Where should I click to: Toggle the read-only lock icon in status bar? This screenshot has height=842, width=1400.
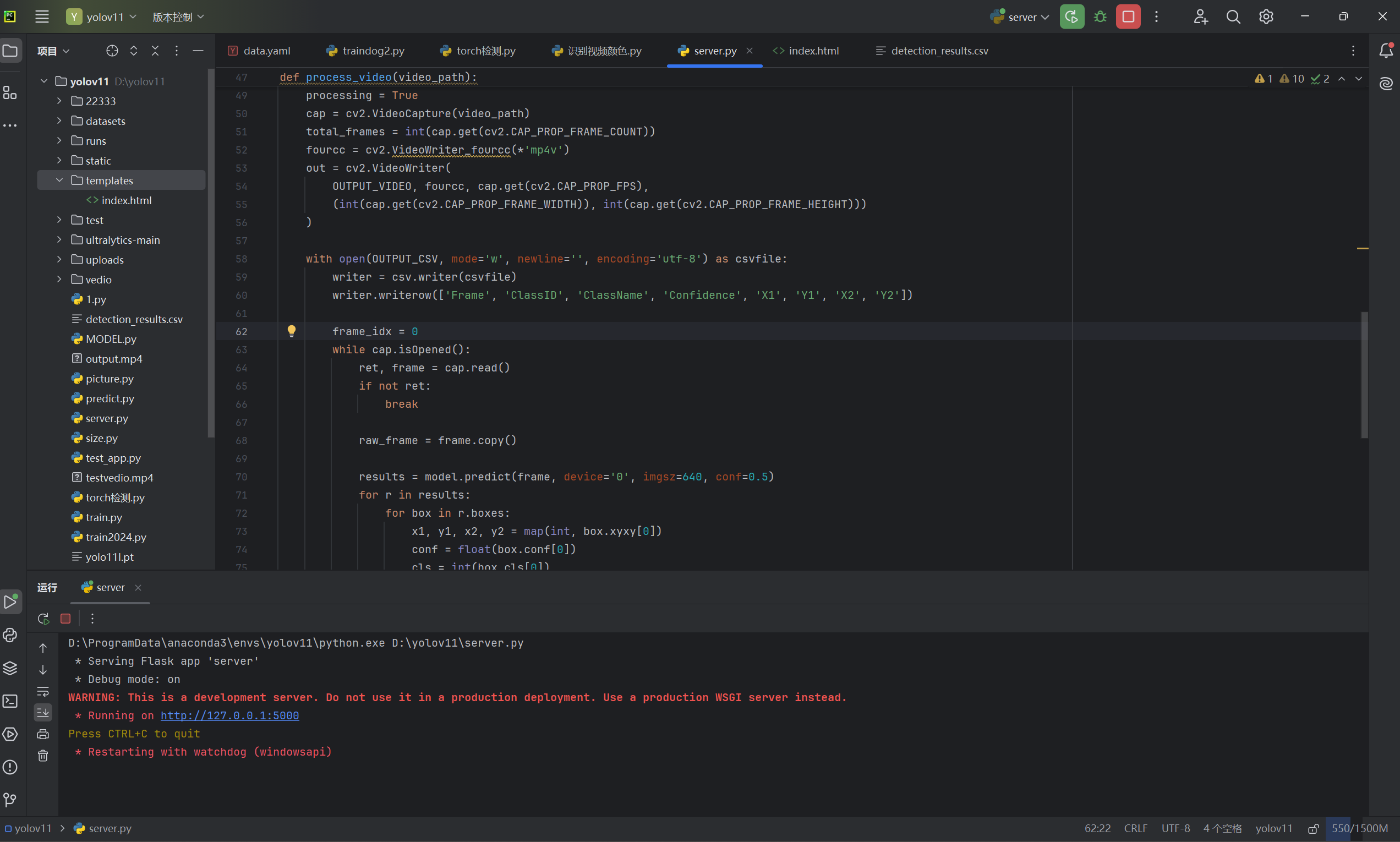coord(1313,828)
